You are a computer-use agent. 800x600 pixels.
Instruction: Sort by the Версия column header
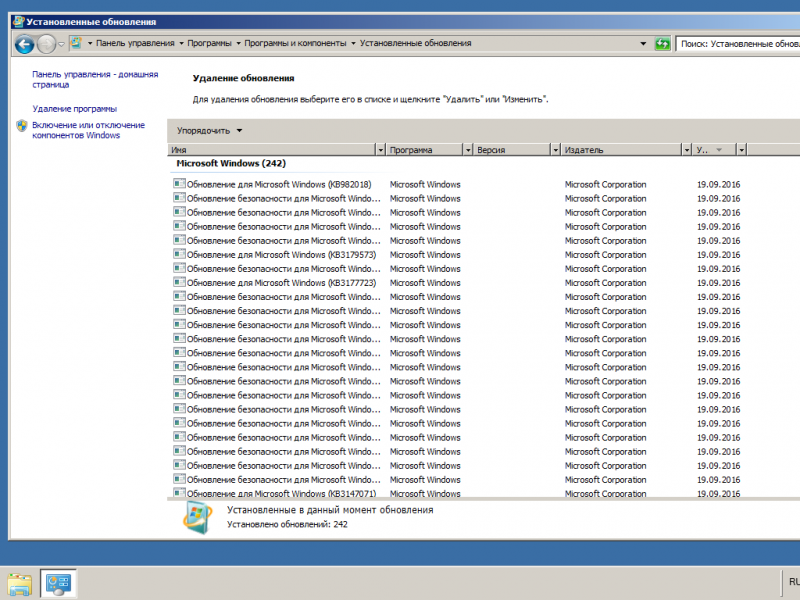512,150
